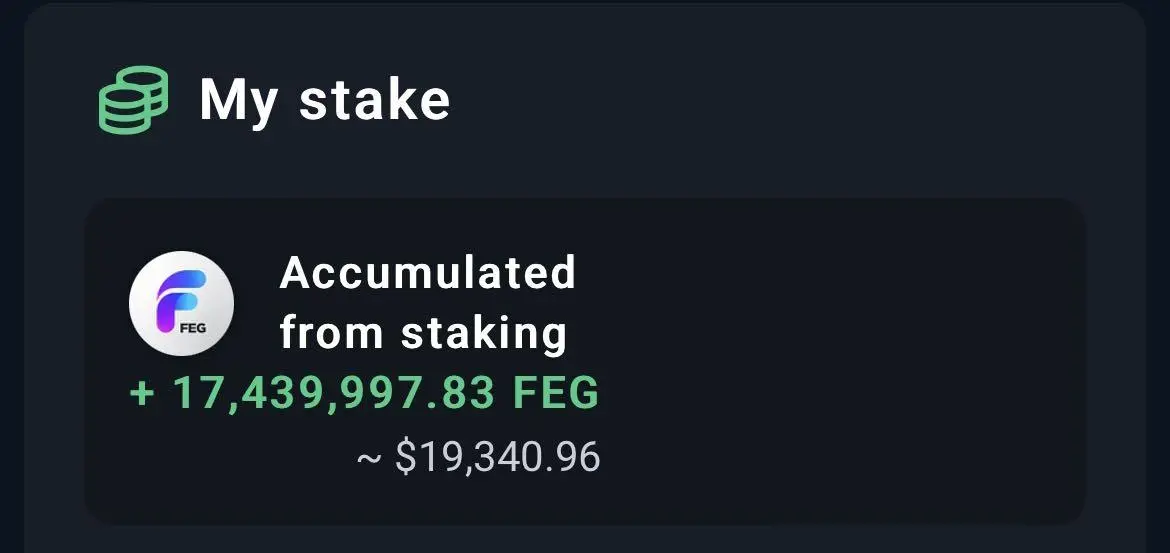Select the My stake heading
The image size is (1170, 553).
[325, 100]
